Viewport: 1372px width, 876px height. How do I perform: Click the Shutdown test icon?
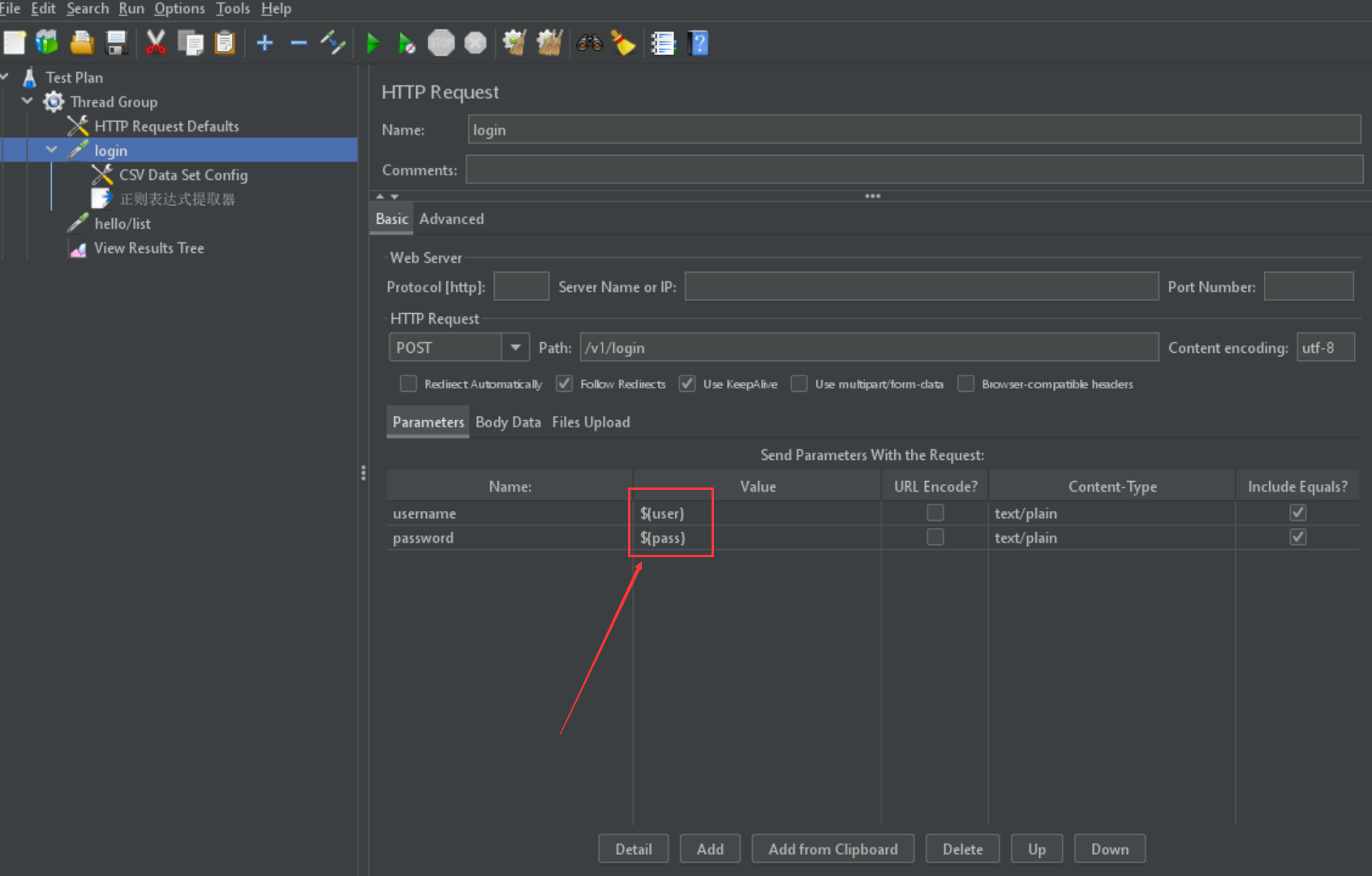[475, 43]
